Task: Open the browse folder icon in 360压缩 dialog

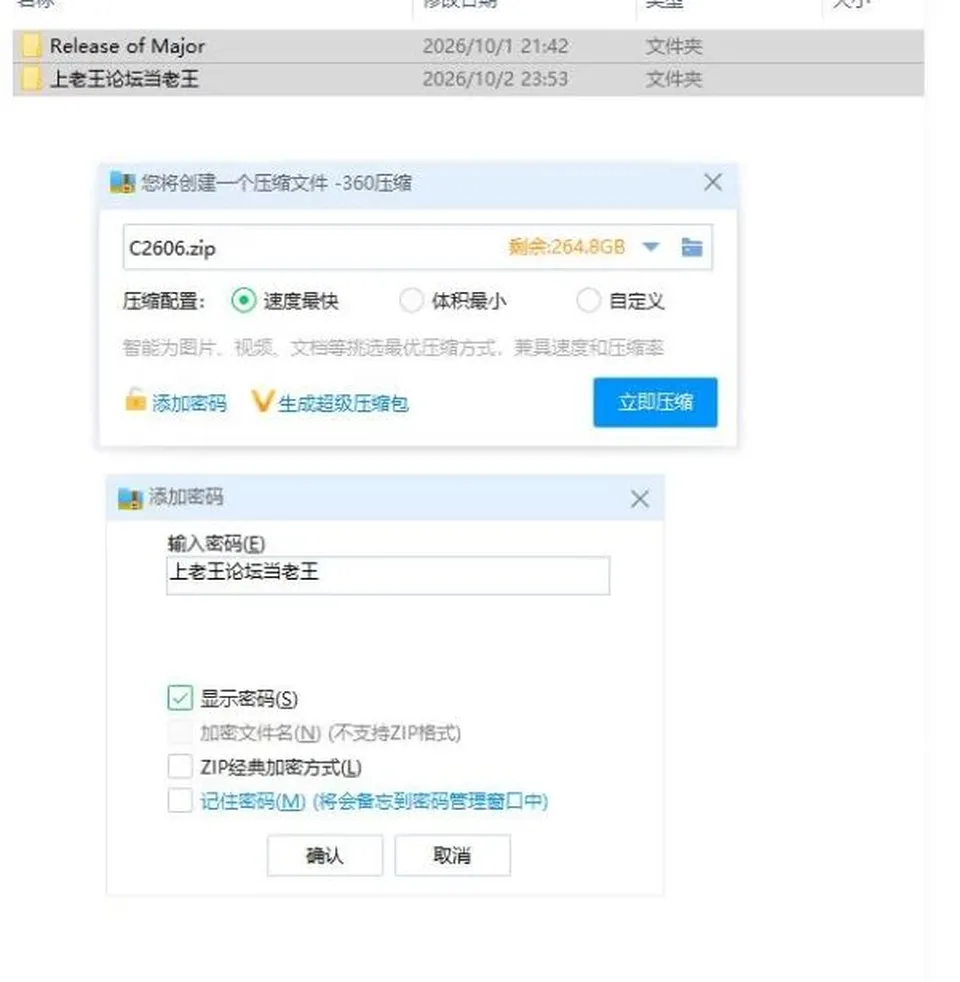Action: [x=691, y=247]
